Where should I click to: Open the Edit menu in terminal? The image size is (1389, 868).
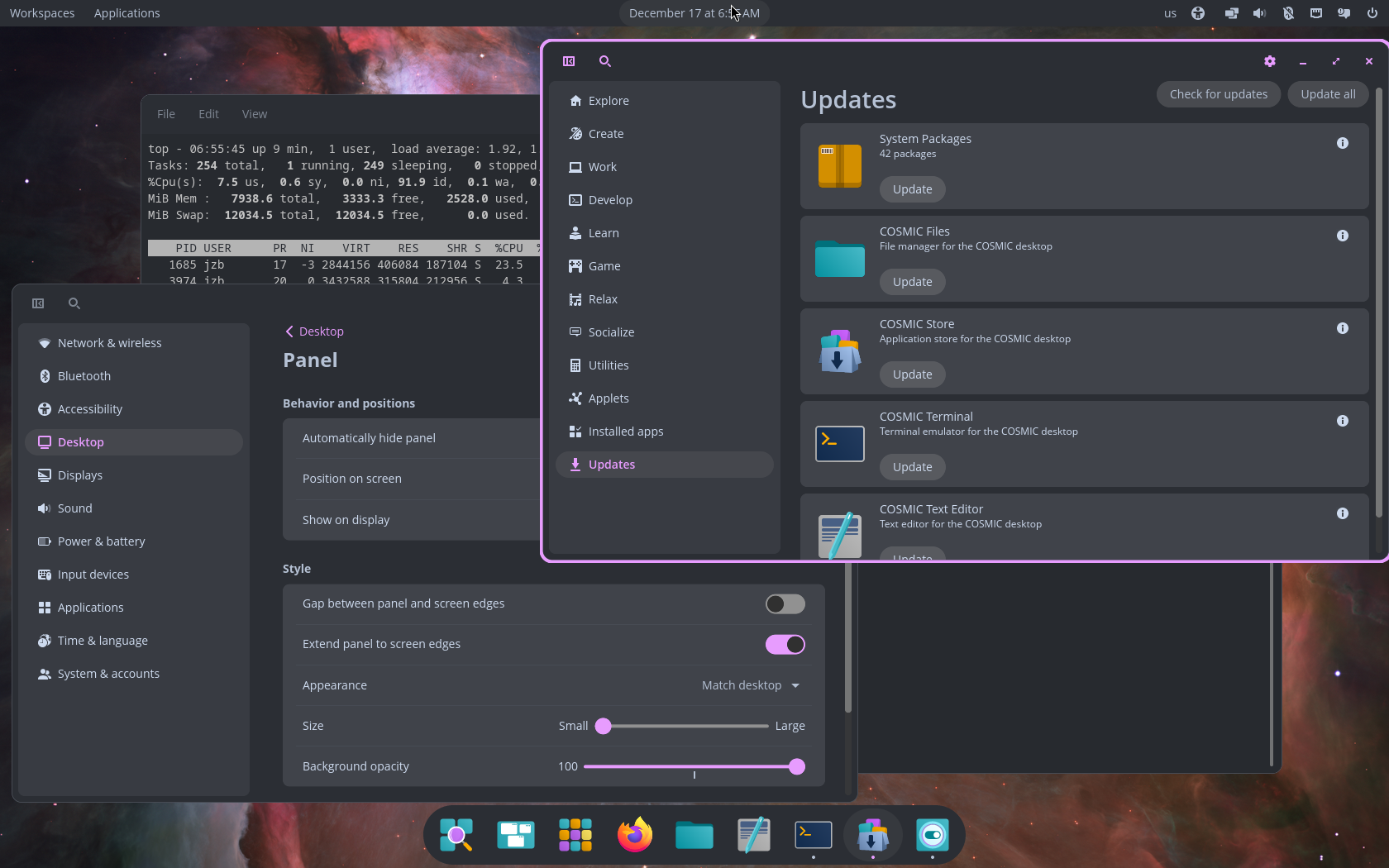point(208,114)
